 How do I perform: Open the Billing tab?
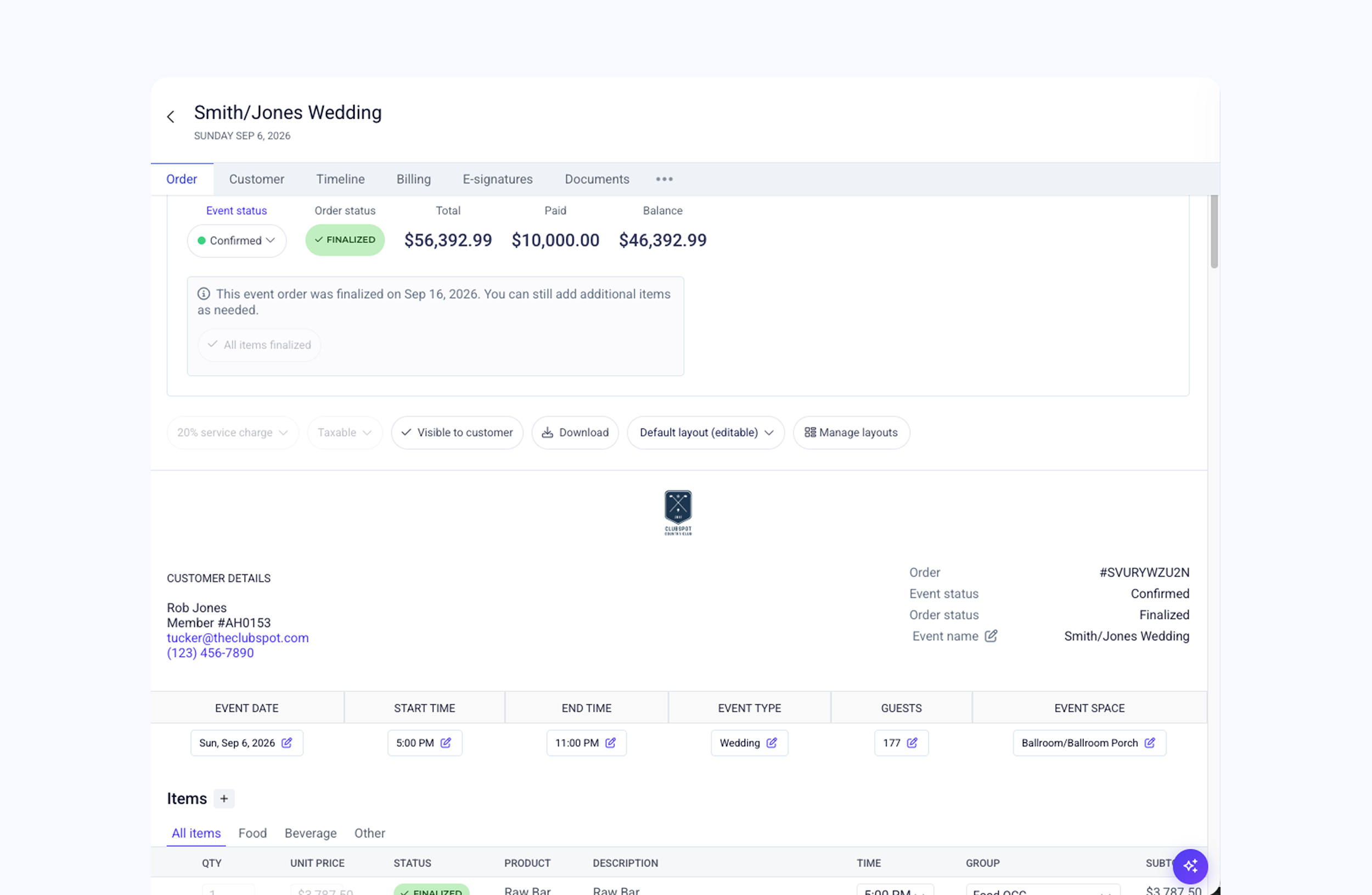(x=413, y=180)
